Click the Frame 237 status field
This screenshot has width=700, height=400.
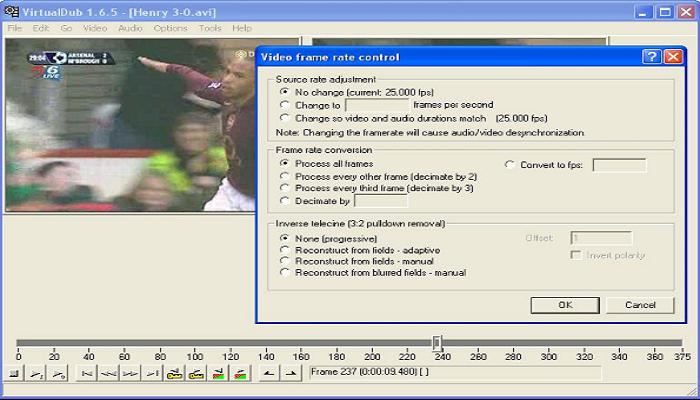click(453, 373)
